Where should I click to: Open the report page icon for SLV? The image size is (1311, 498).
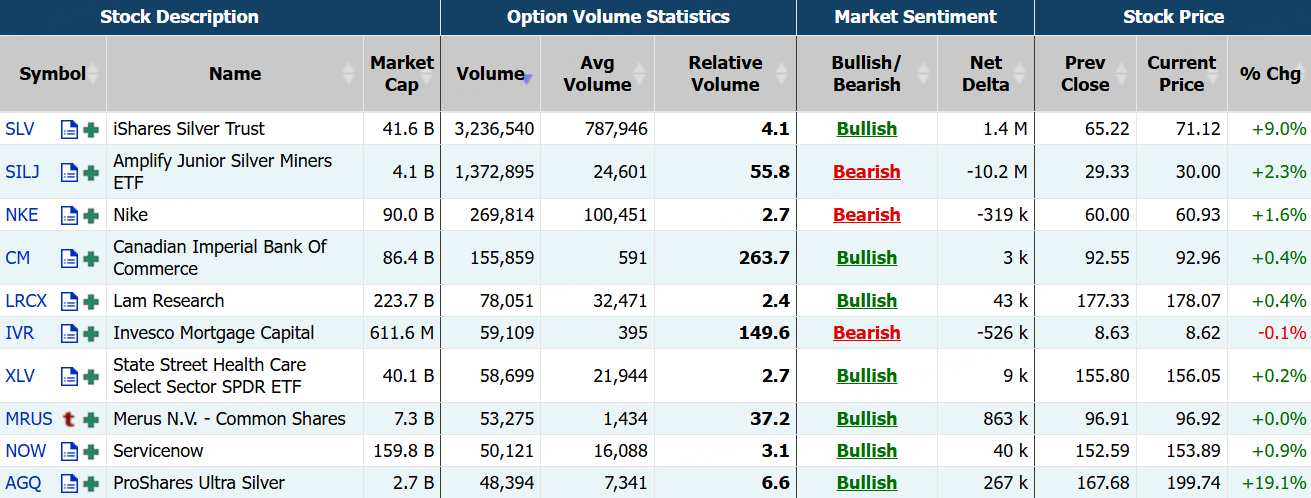pos(69,130)
